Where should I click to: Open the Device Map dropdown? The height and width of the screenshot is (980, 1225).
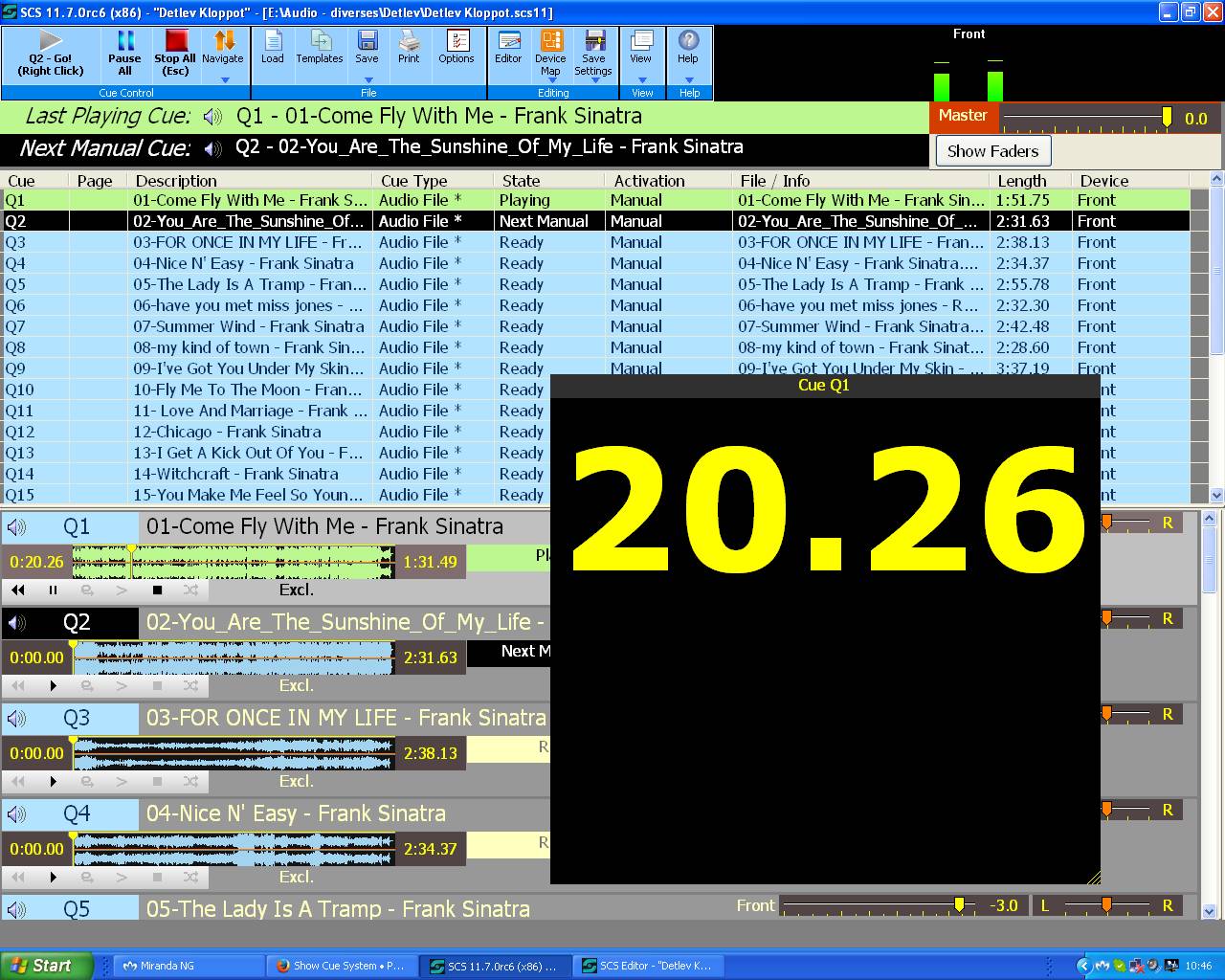(x=550, y=81)
